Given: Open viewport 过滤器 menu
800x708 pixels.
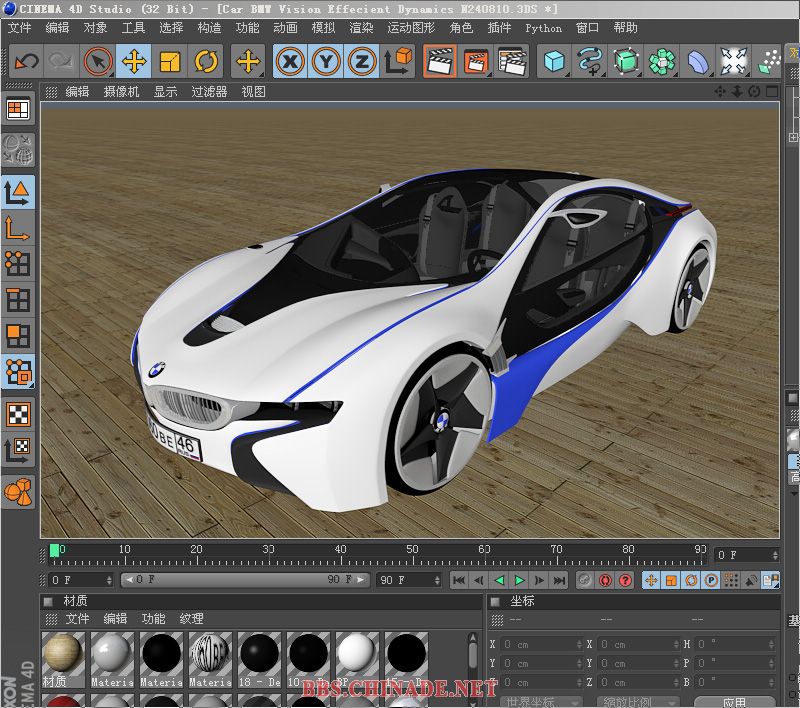Looking at the screenshot, I should (209, 92).
